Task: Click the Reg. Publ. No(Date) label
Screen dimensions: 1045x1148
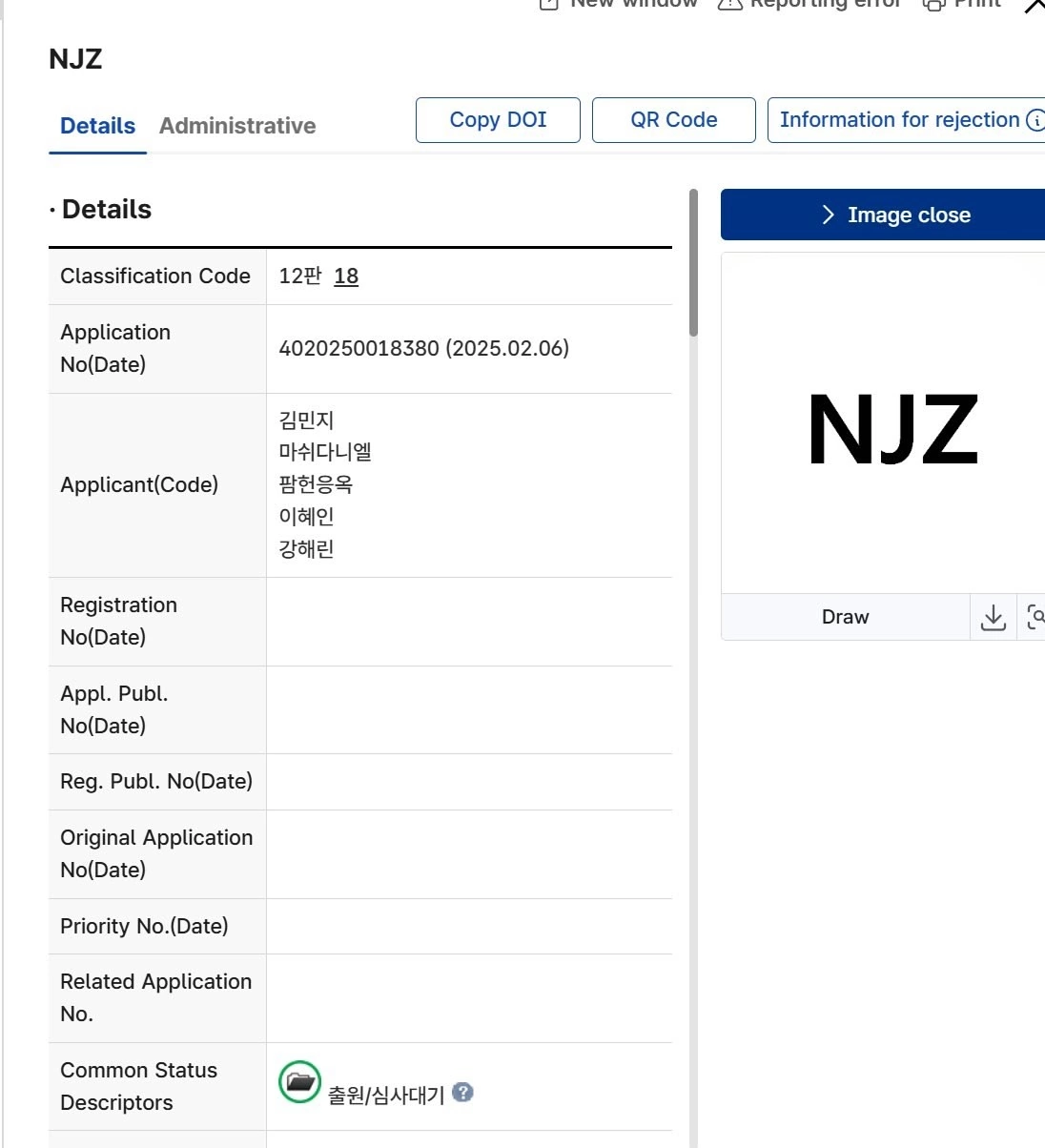Action: pos(156,782)
